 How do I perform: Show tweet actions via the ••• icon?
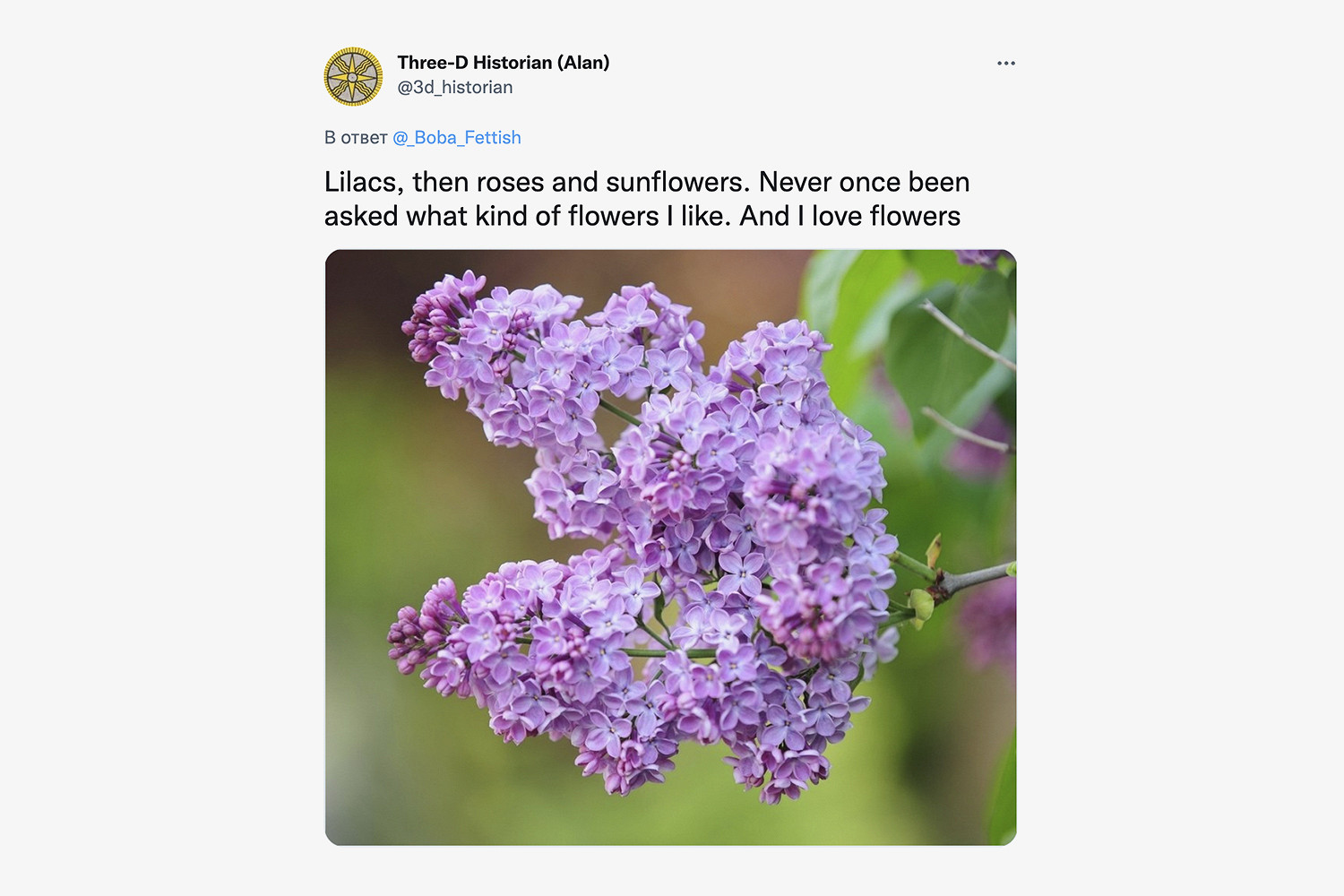[1006, 63]
